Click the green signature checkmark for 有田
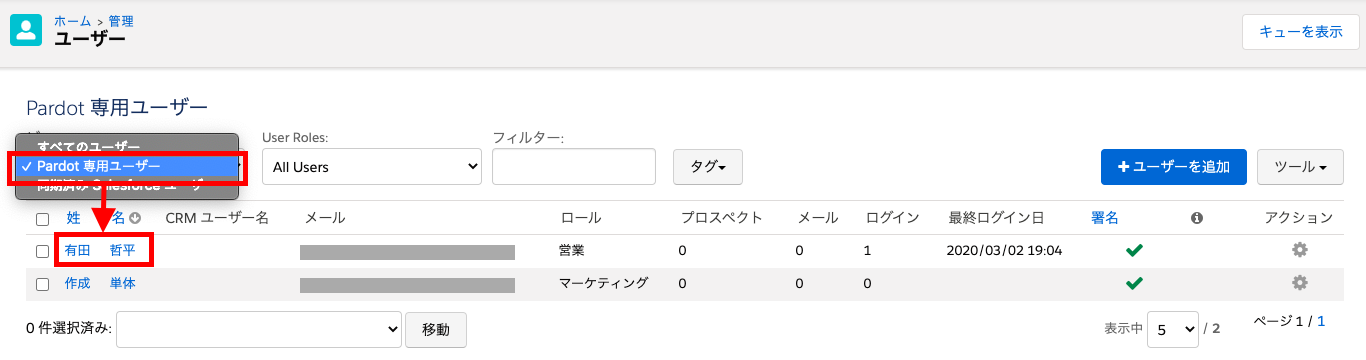 (x=1134, y=250)
